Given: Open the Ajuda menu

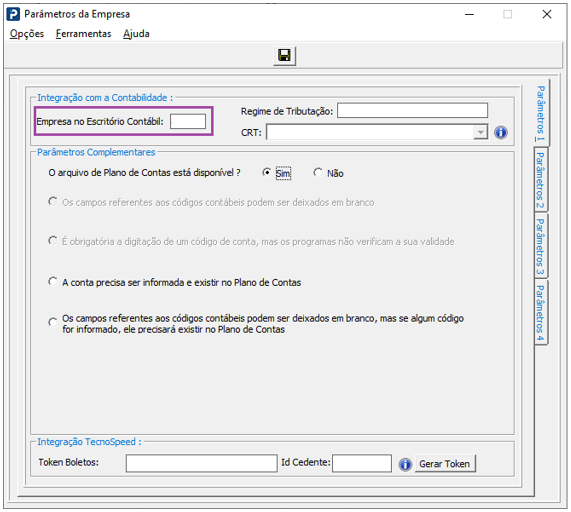Looking at the screenshot, I should tap(136, 34).
